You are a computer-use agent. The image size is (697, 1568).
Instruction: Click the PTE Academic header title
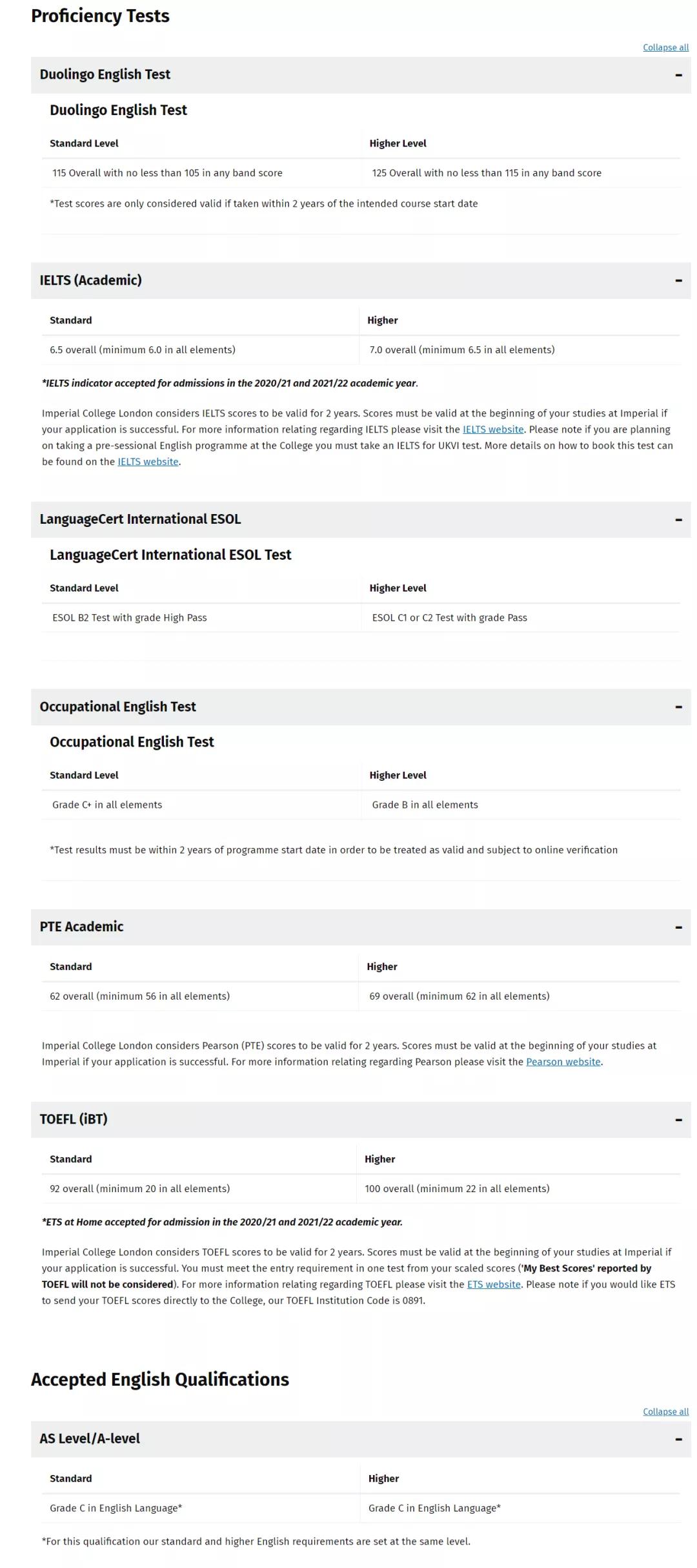81,927
